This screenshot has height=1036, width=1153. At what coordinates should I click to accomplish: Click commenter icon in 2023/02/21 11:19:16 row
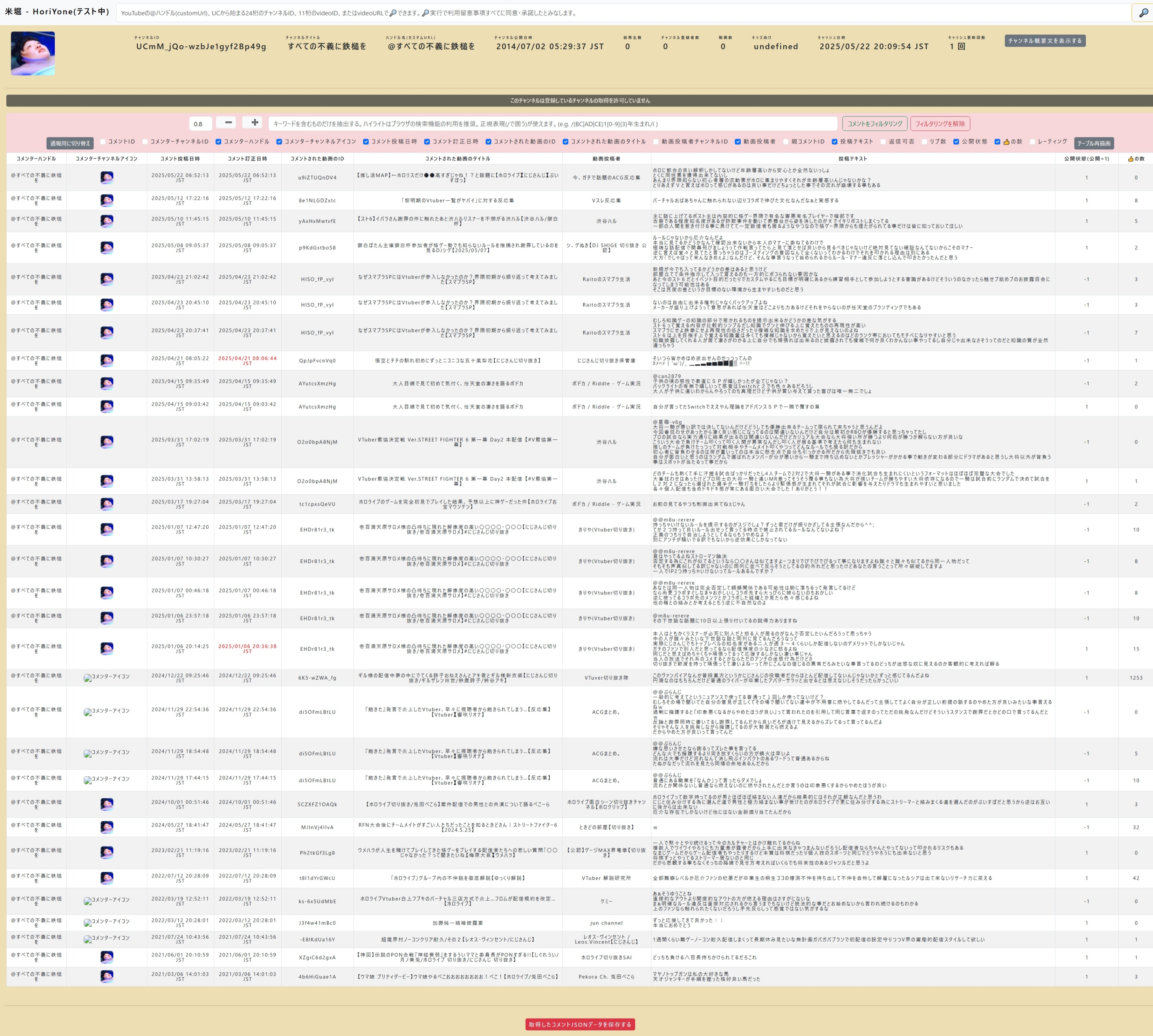pos(106,853)
